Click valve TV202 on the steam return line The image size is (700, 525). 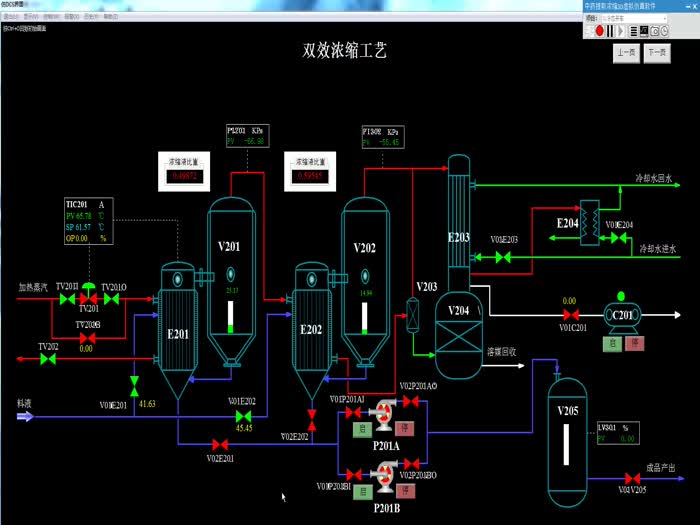coord(47,358)
